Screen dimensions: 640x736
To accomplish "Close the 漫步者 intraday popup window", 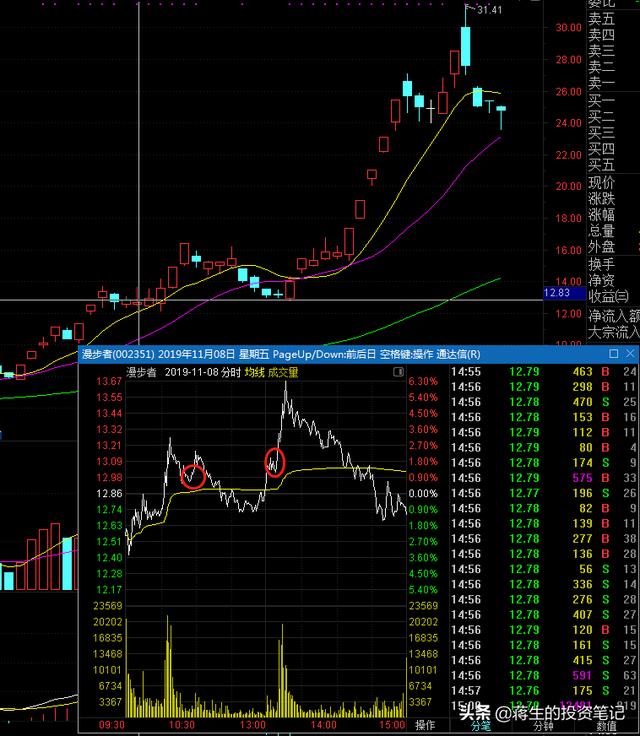I will (x=629, y=354).
